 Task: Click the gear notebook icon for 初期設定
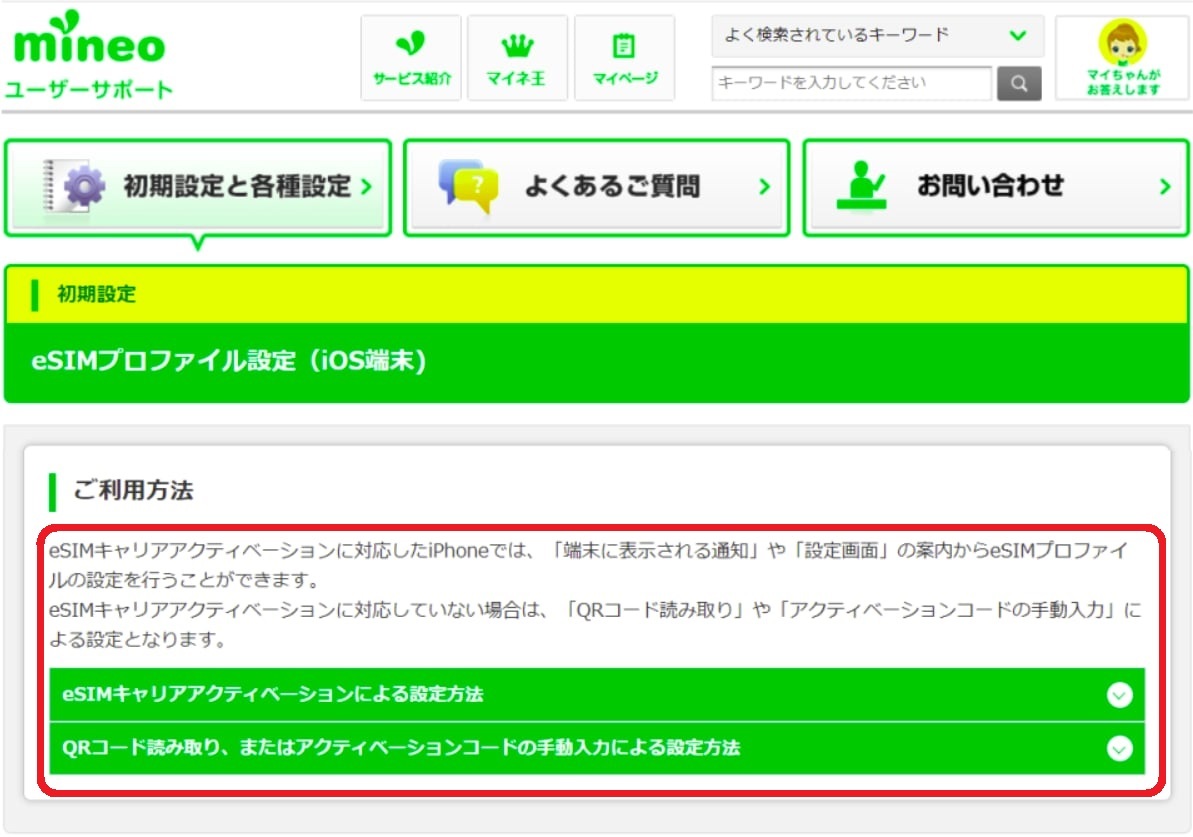pos(76,186)
